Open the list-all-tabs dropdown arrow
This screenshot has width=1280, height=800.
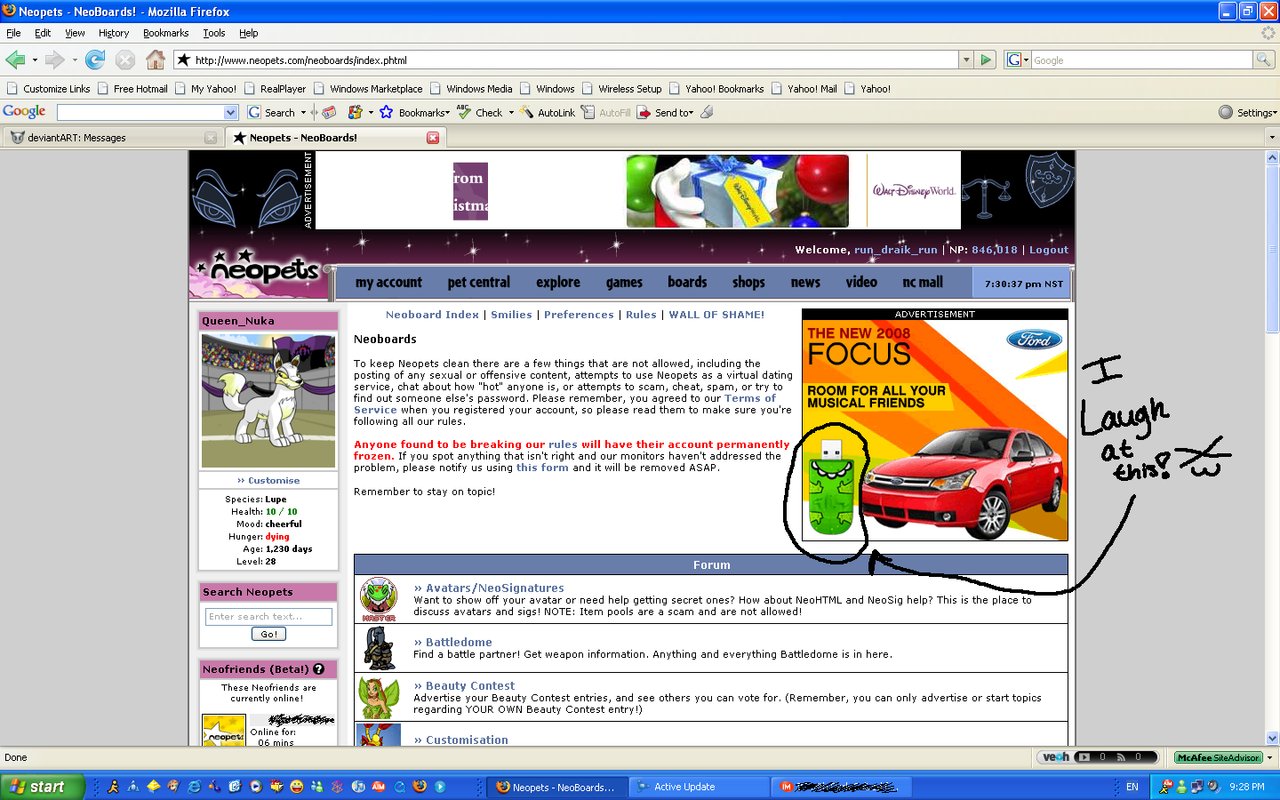point(1271,137)
